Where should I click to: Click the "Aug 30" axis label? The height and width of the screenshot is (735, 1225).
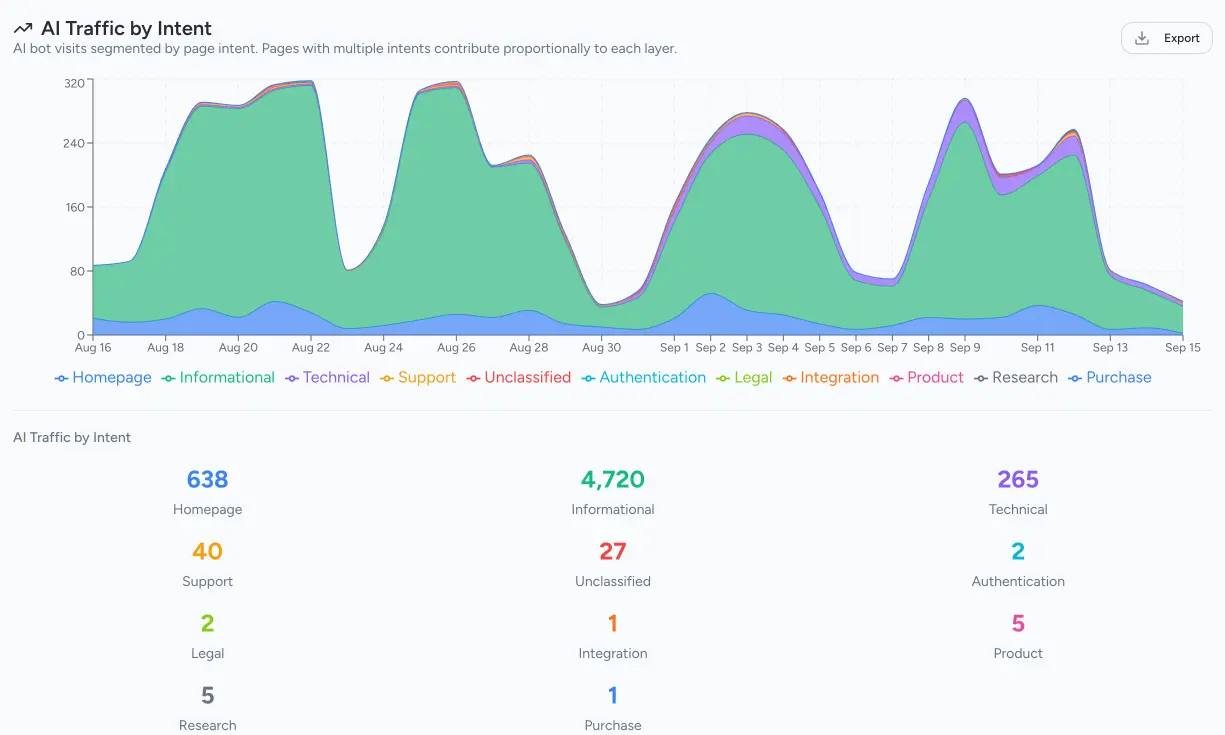point(601,347)
